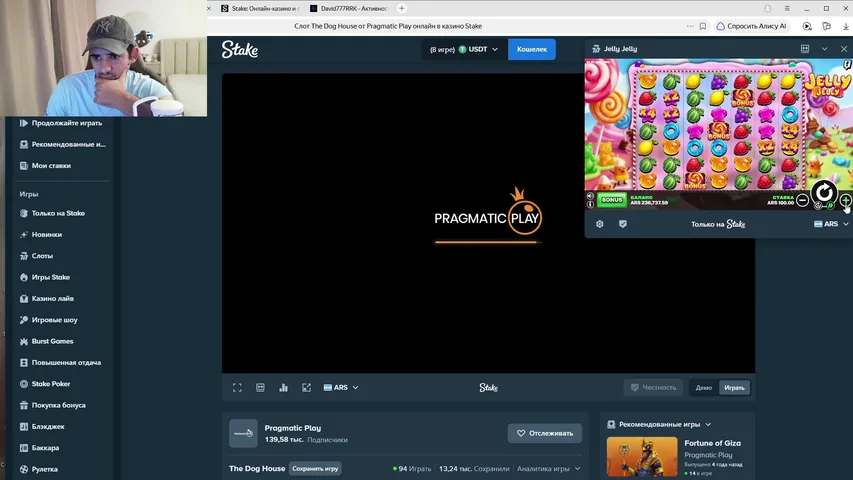This screenshot has width=853, height=480.
Task: Open a new browser tab
Action: 401,8
